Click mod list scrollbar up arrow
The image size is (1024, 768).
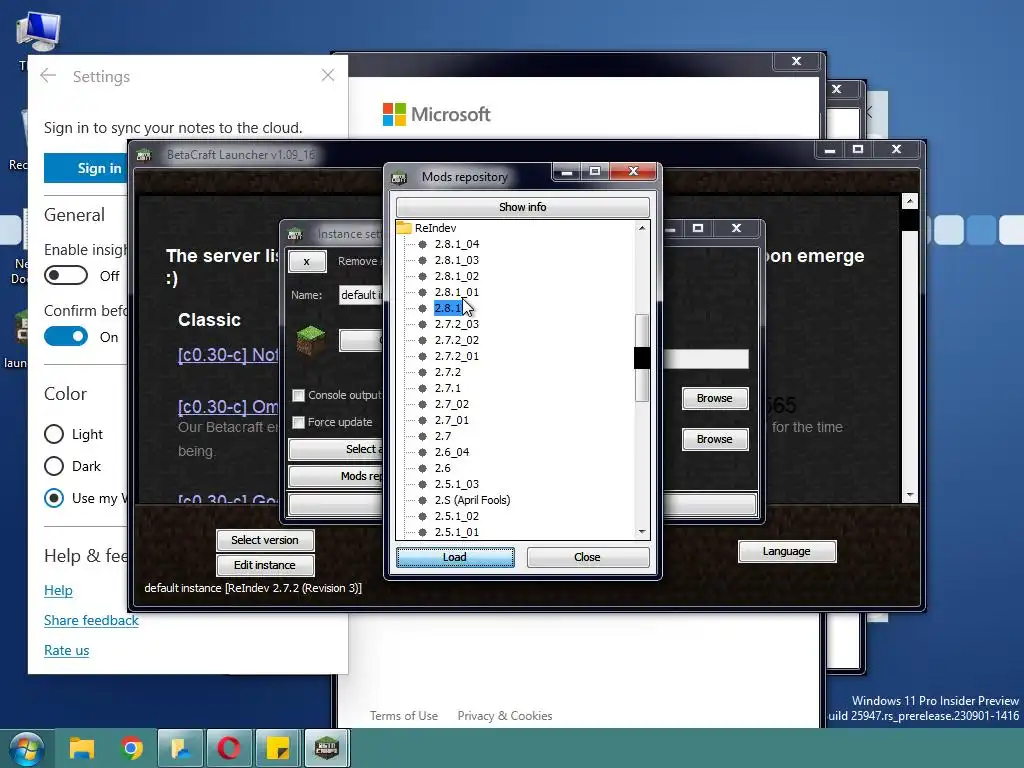642,228
